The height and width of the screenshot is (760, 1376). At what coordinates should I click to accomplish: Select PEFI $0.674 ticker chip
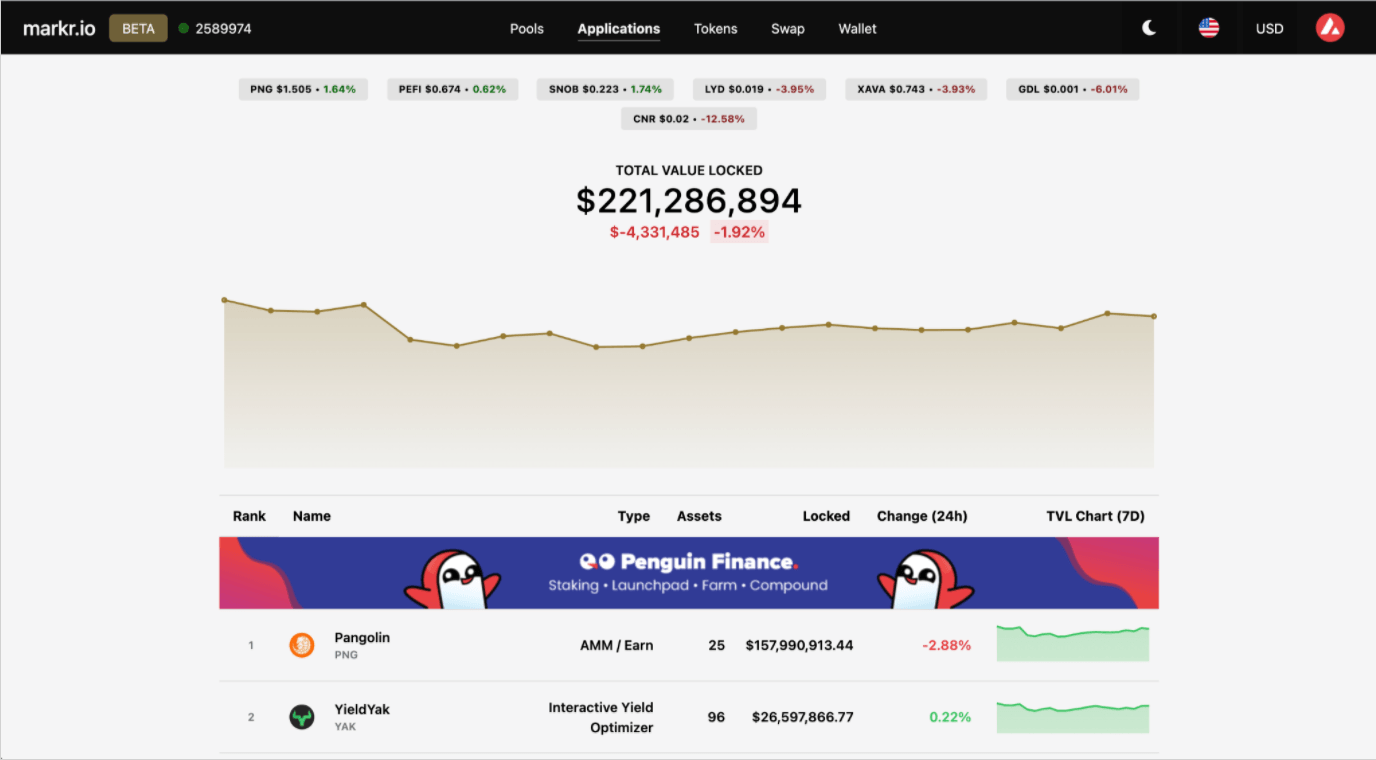[452, 89]
